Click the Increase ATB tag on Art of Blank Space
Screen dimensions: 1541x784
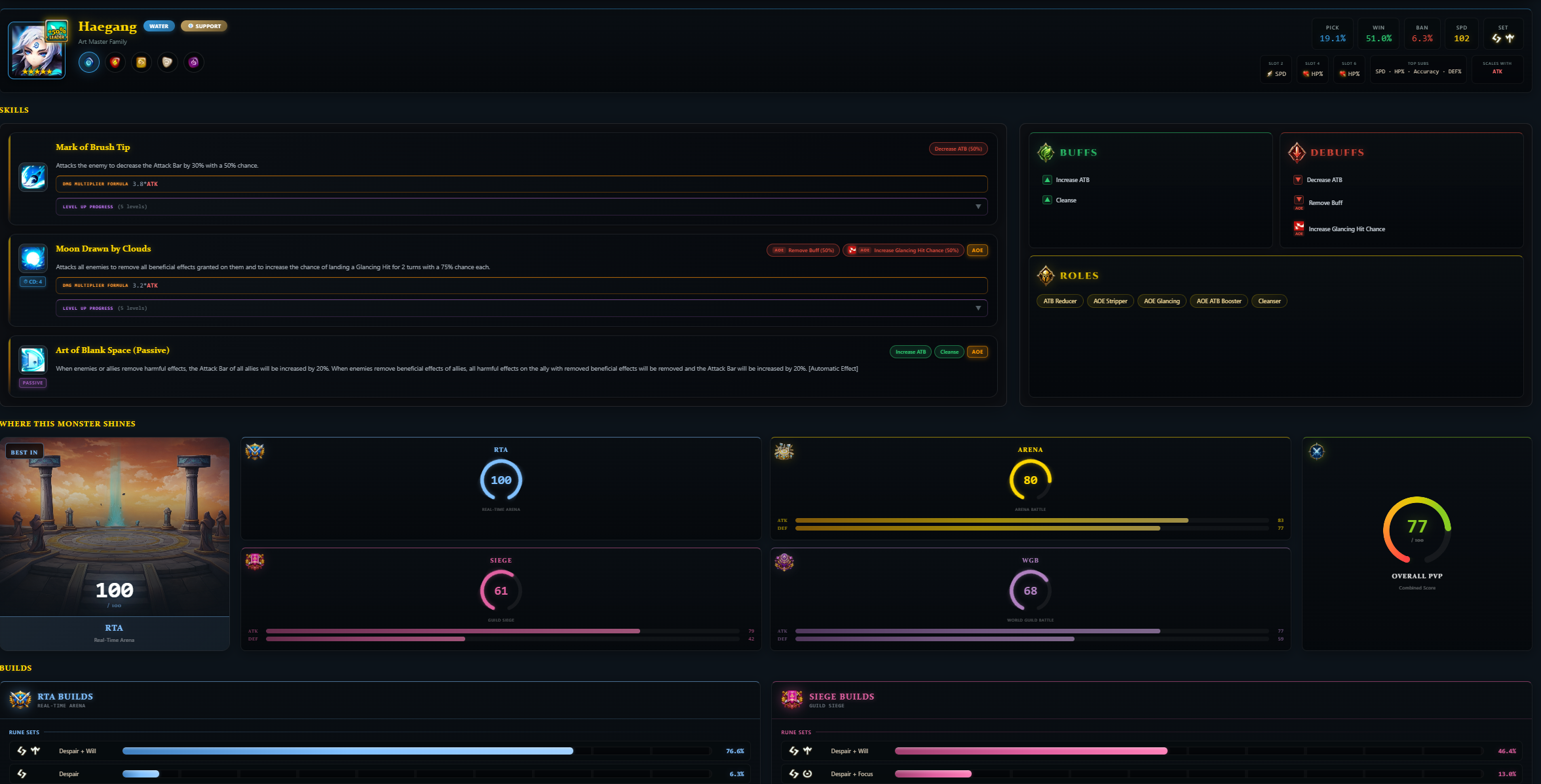pos(910,352)
